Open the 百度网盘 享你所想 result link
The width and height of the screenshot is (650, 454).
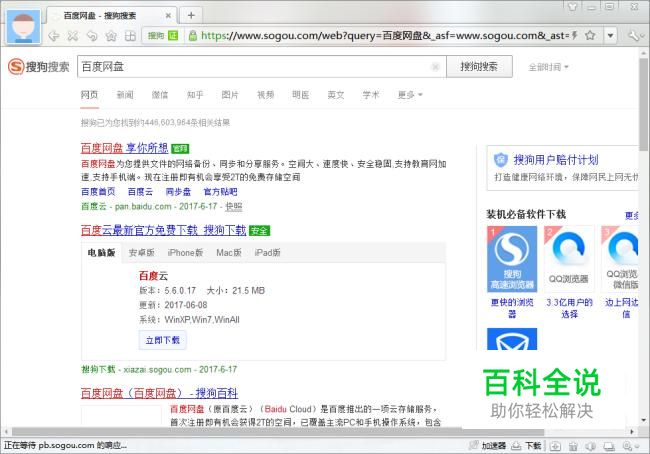click(124, 148)
